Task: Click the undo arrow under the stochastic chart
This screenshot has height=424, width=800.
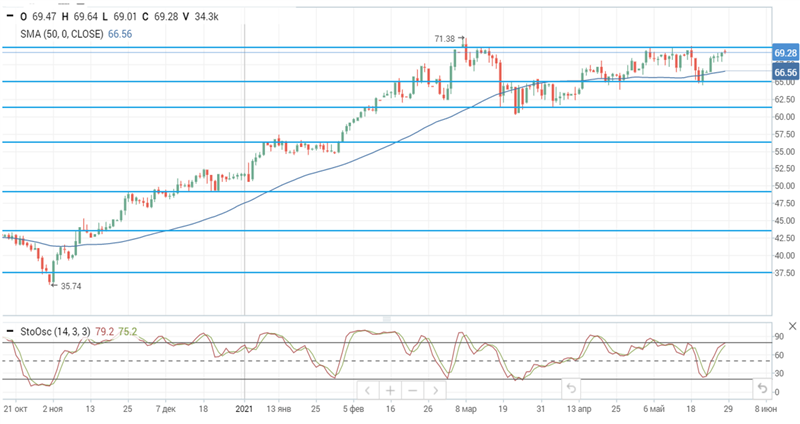Action: pos(571,389)
